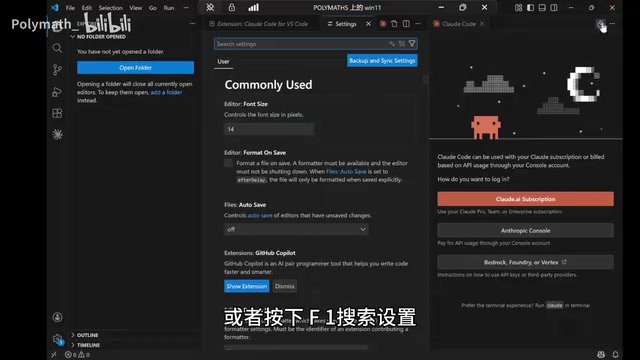This screenshot has width=640, height=360.
Task: Open the Auto Save dropdown showing off
Action: pos(296,229)
